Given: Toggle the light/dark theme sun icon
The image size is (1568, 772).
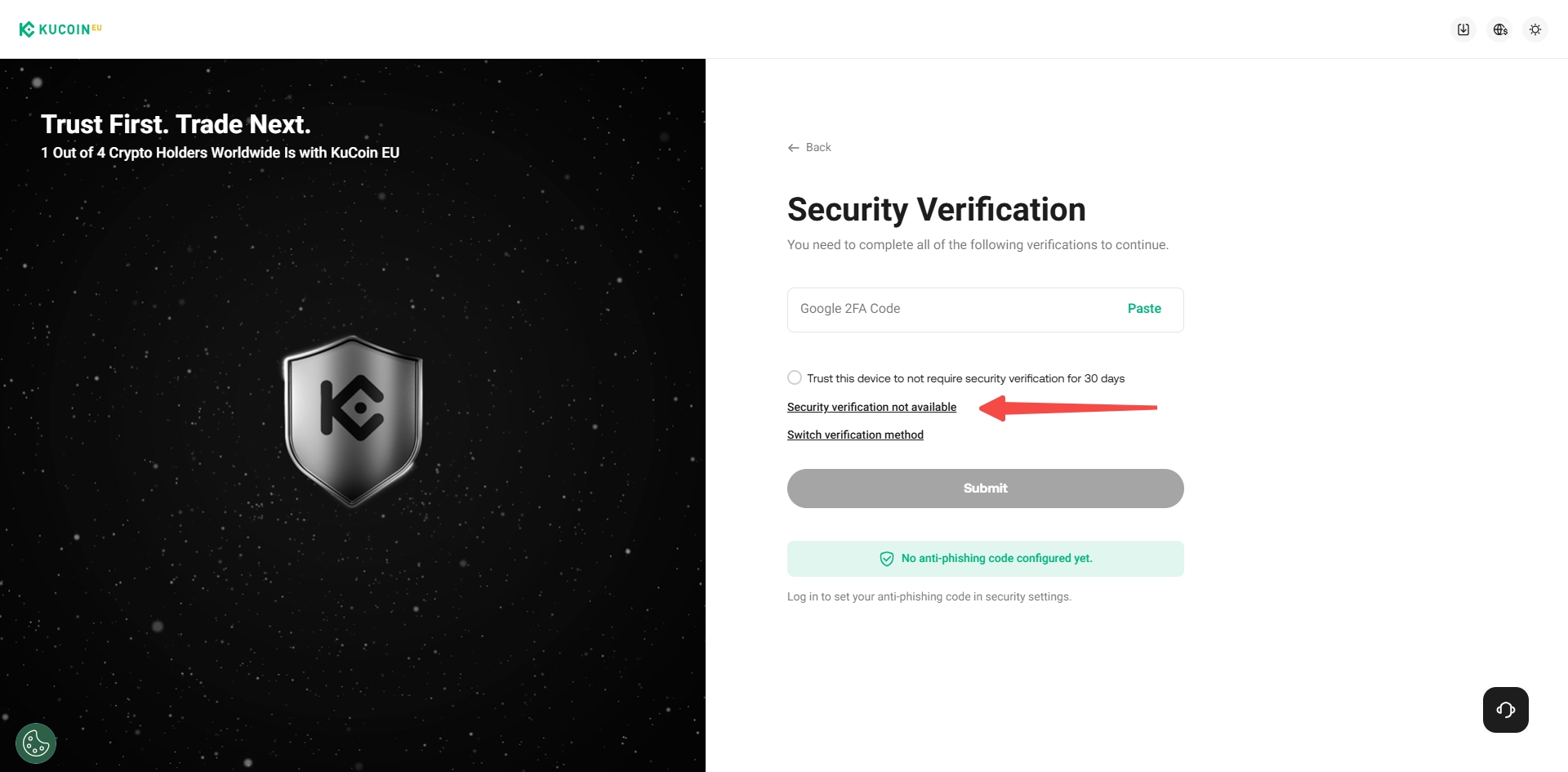Looking at the screenshot, I should 1535,29.
